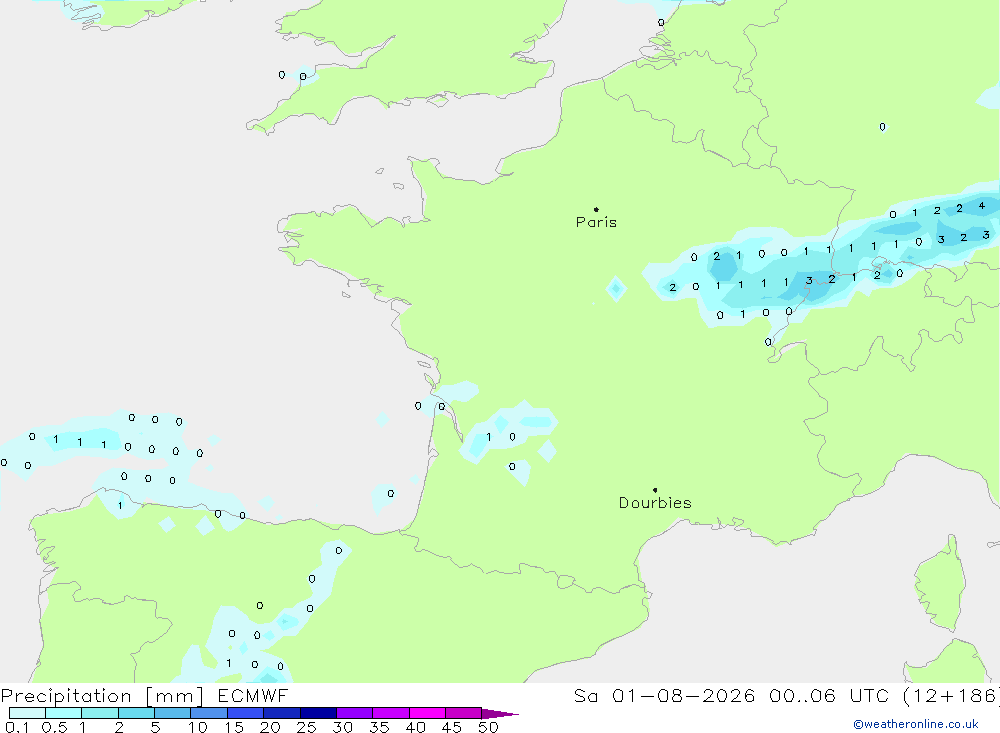Screen dimensions: 1000x733
Task: Click the 'ECMWF' model label
Action: pos(253,696)
